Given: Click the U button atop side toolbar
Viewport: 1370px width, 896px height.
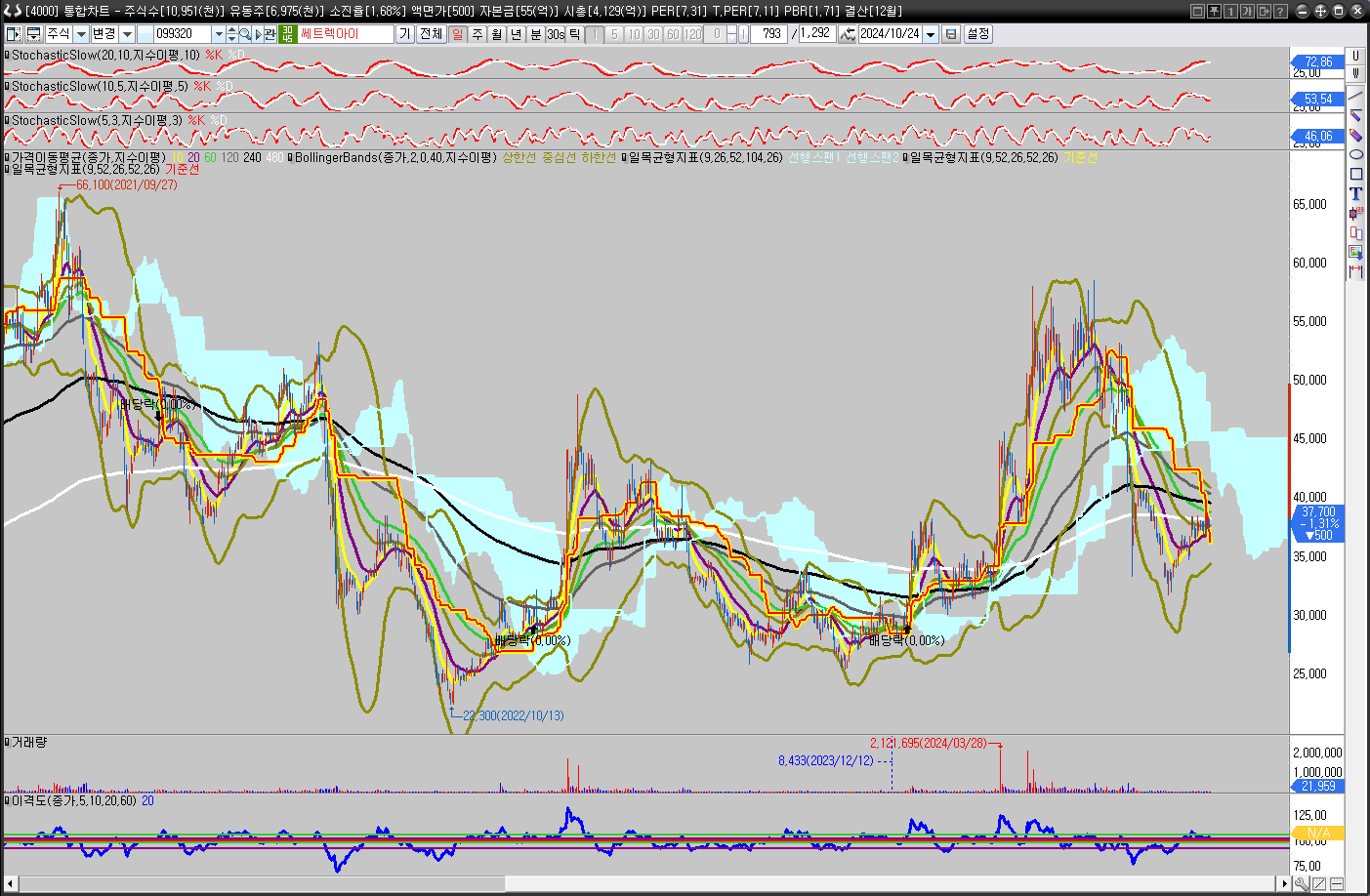Looking at the screenshot, I should tap(1355, 57).
